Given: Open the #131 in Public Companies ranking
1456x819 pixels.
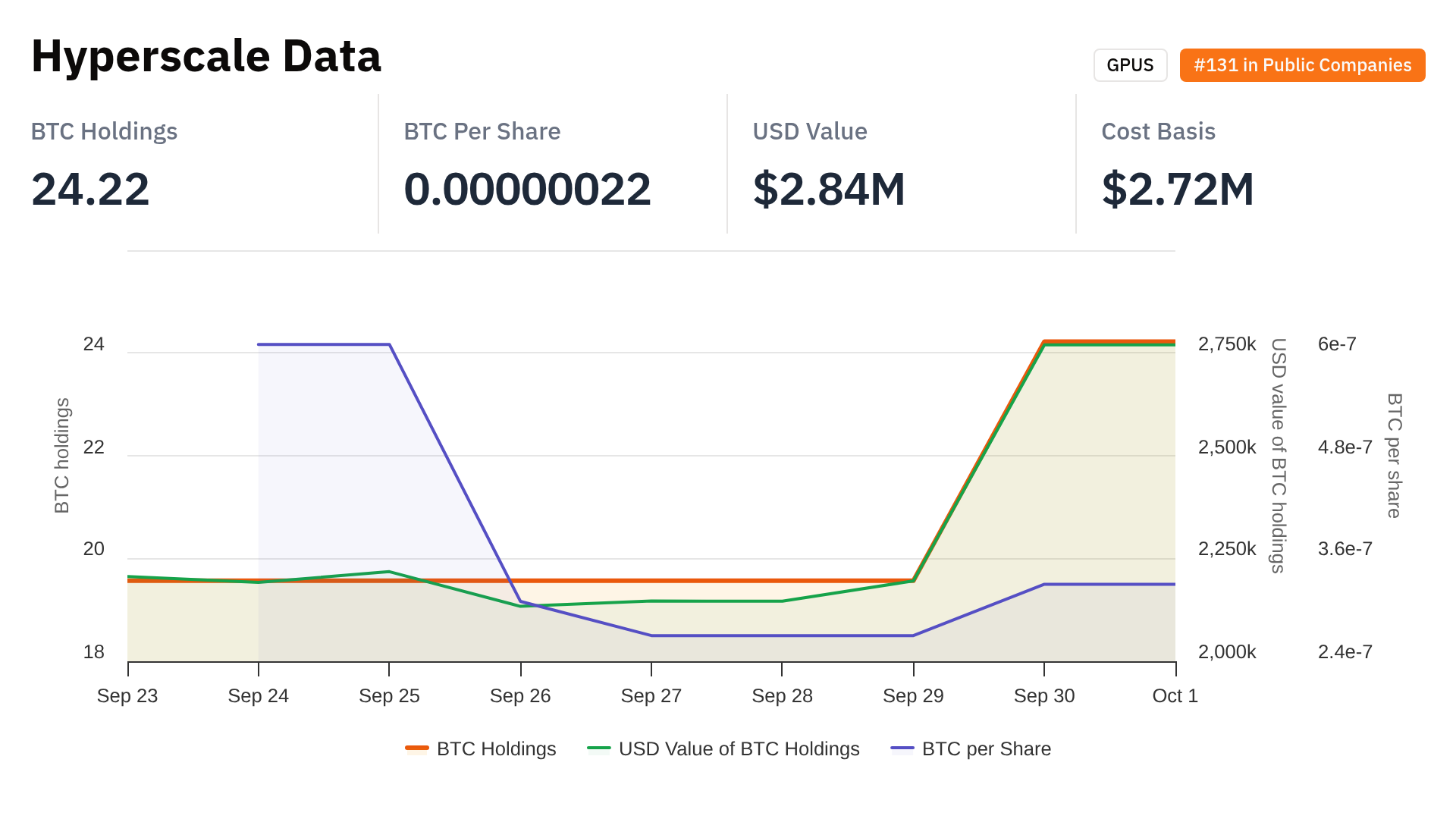Looking at the screenshot, I should (1301, 65).
